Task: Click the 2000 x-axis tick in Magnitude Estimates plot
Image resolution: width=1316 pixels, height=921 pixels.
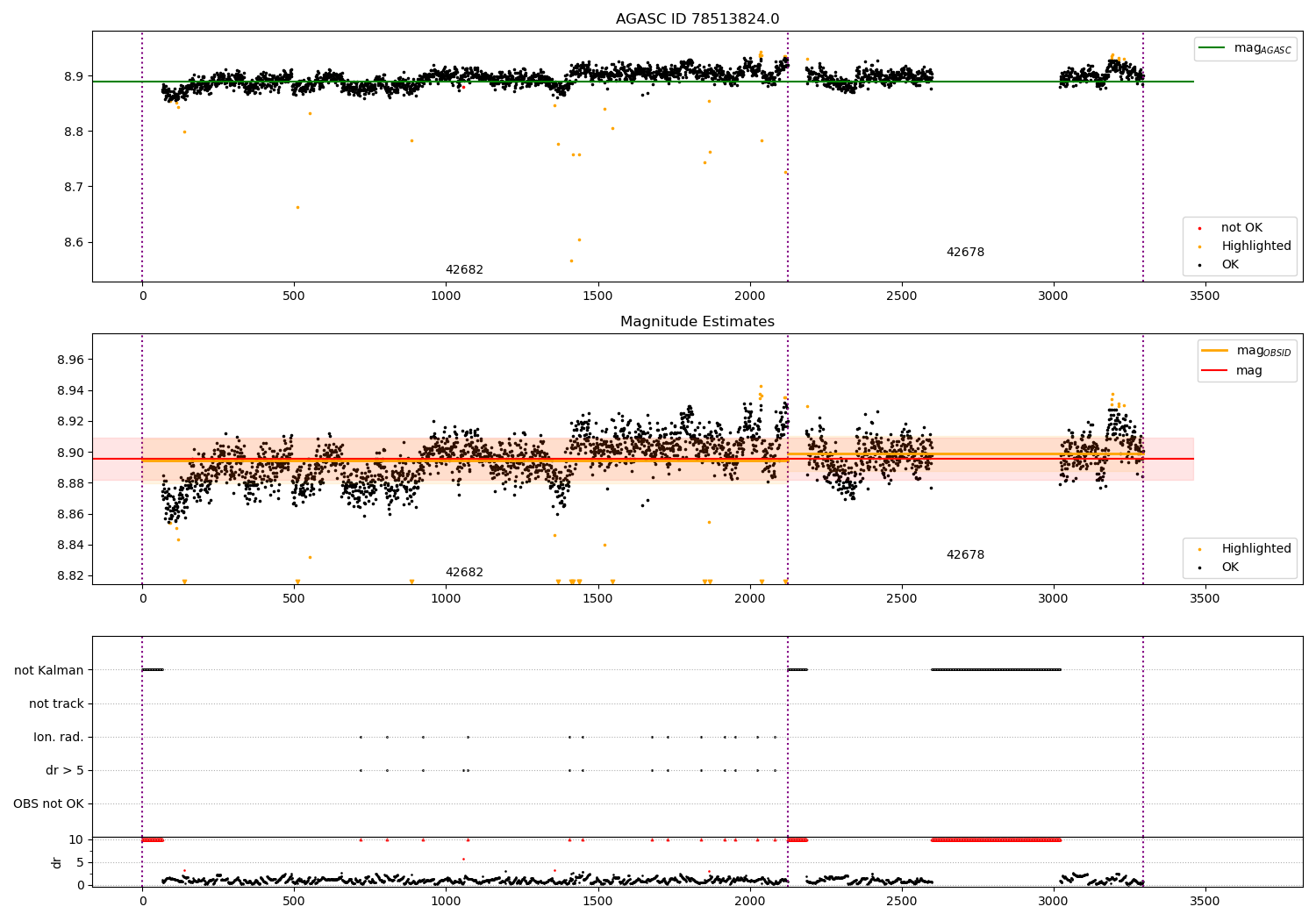Action: (749, 599)
